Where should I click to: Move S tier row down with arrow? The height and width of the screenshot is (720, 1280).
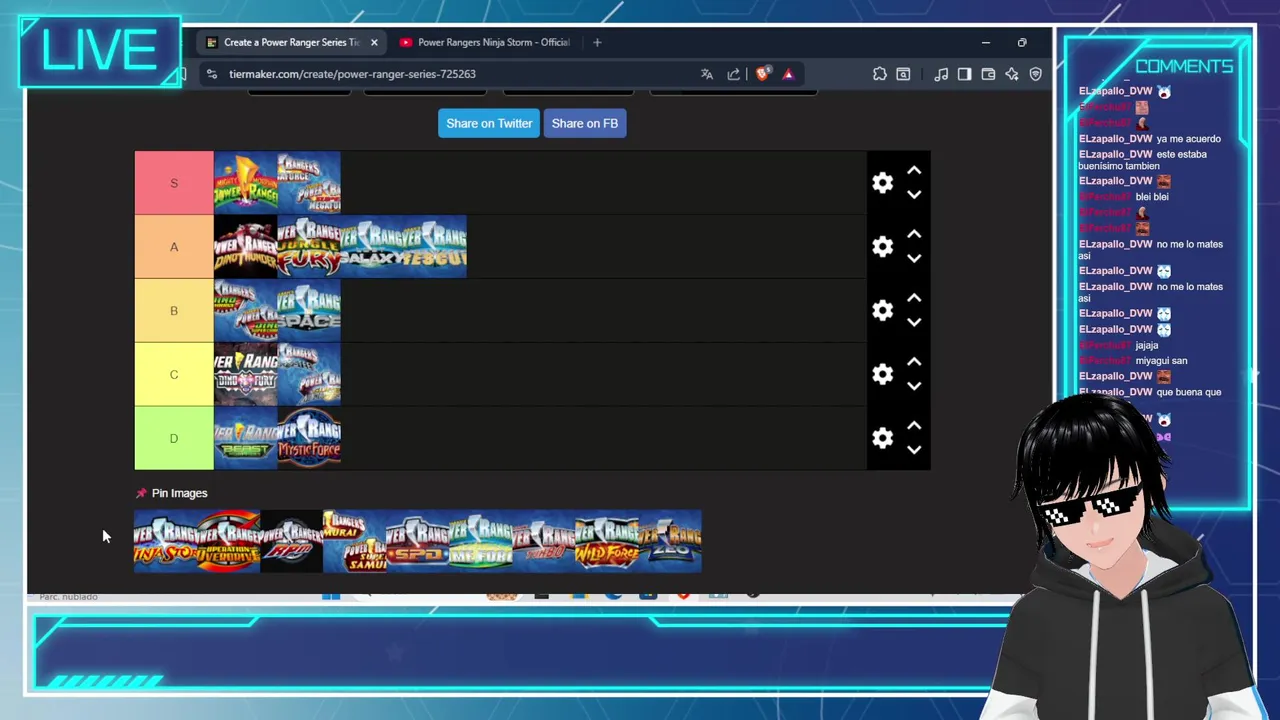click(x=914, y=195)
